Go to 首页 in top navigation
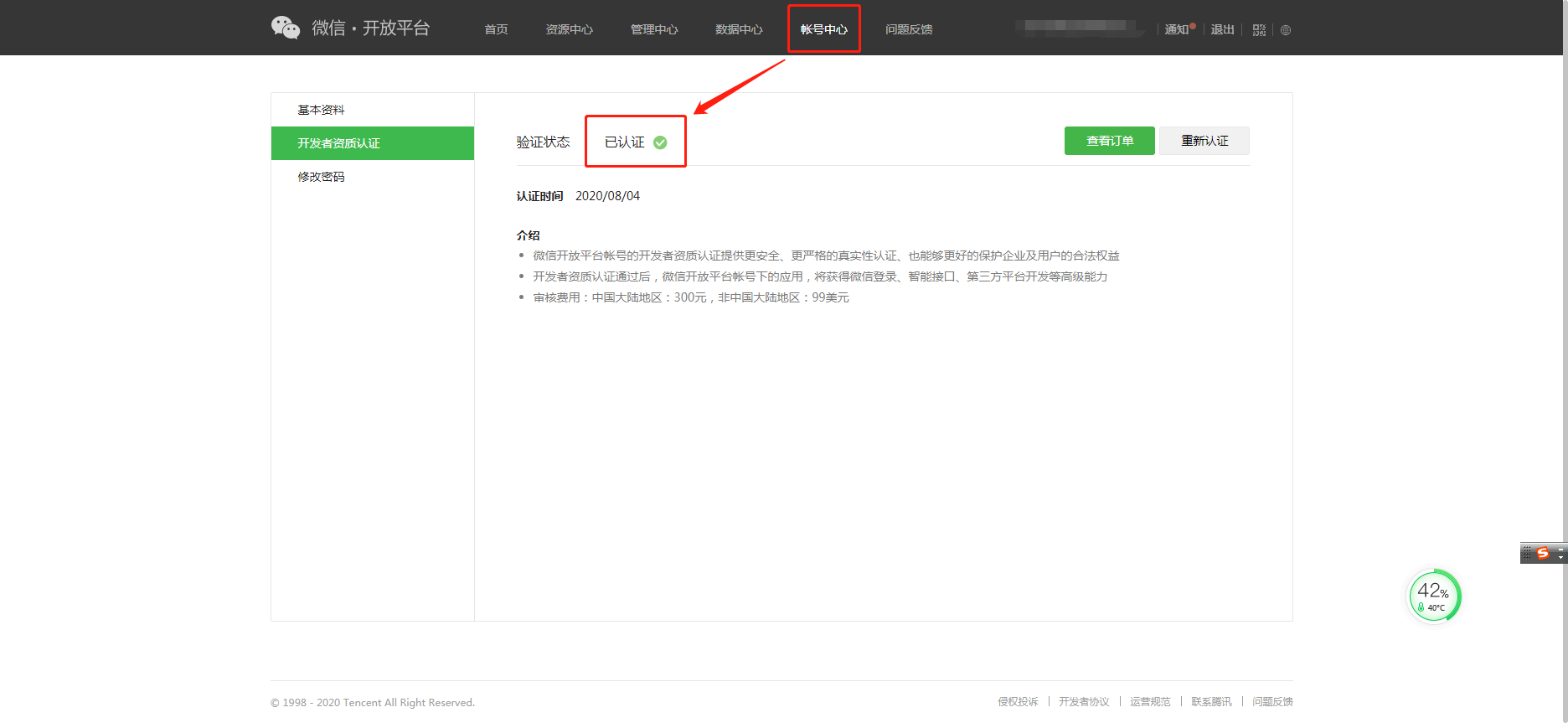The height and width of the screenshot is (728, 1568). (496, 29)
